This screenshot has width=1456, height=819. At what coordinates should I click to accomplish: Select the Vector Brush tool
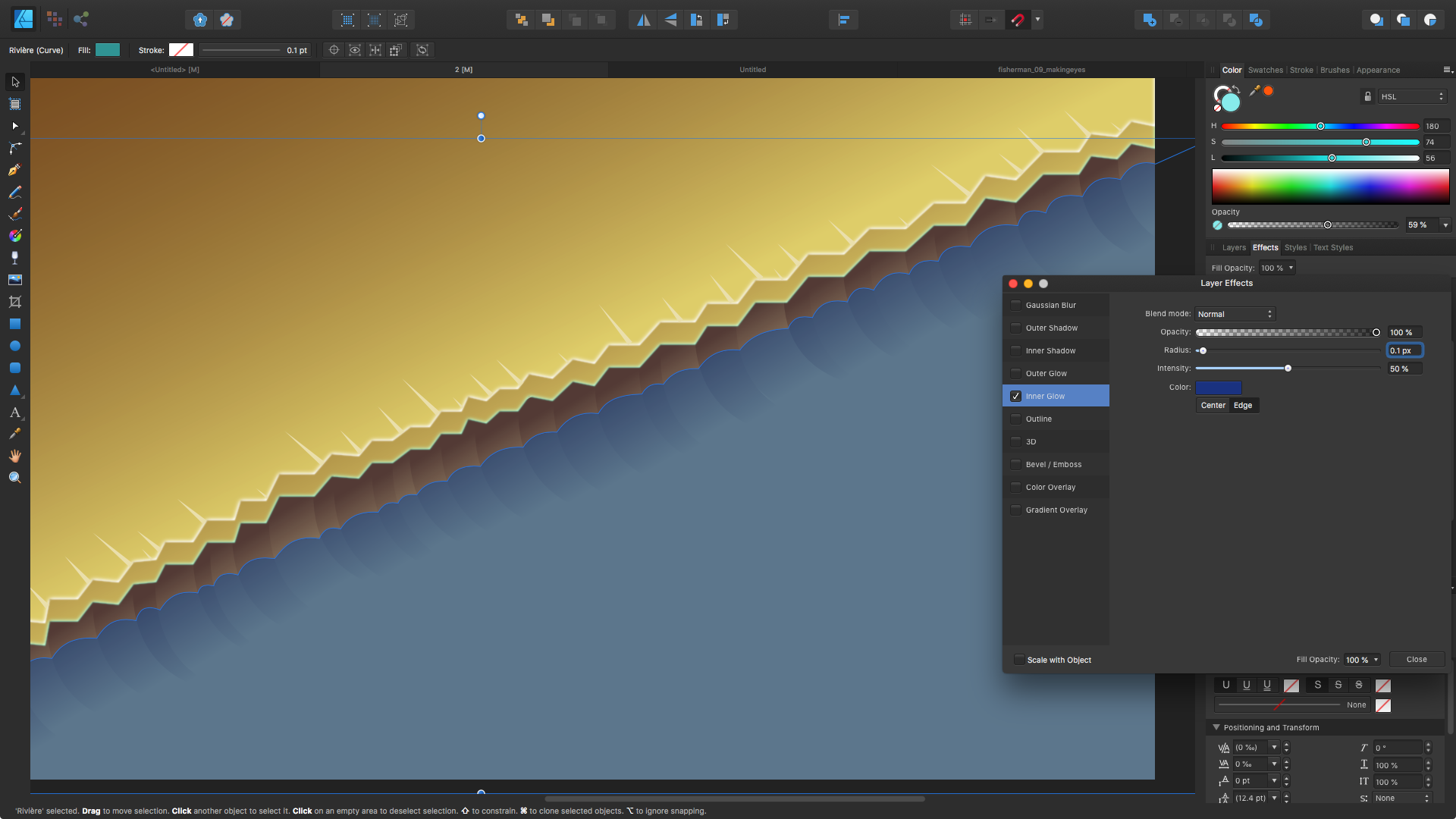pyautogui.click(x=15, y=214)
